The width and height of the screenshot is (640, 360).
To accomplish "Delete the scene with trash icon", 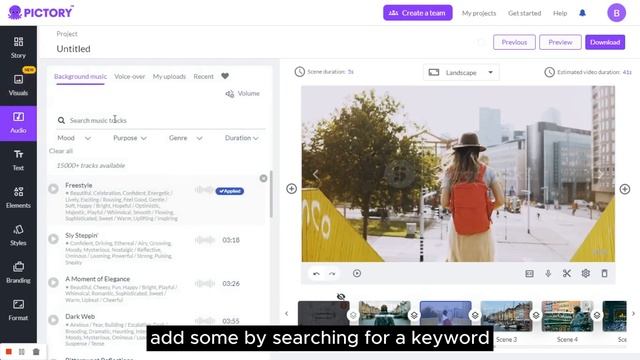I will (x=604, y=273).
